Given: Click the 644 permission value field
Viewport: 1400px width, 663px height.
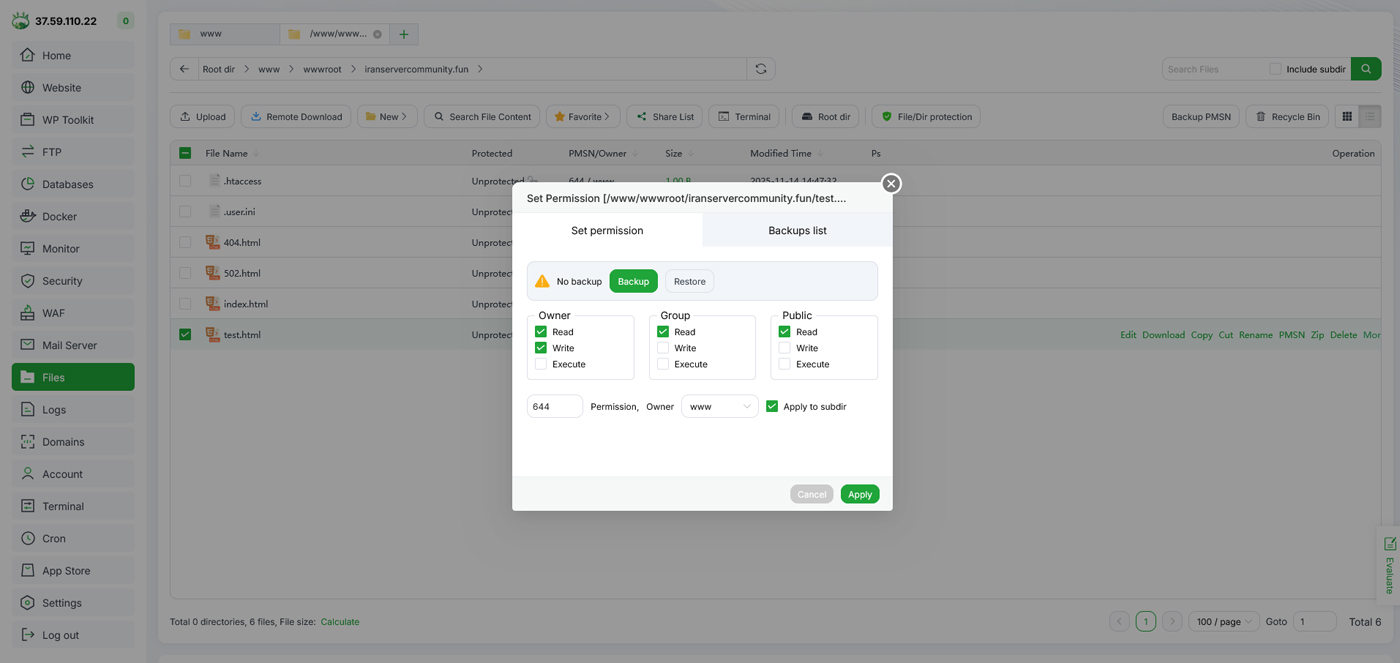Looking at the screenshot, I should point(554,406).
